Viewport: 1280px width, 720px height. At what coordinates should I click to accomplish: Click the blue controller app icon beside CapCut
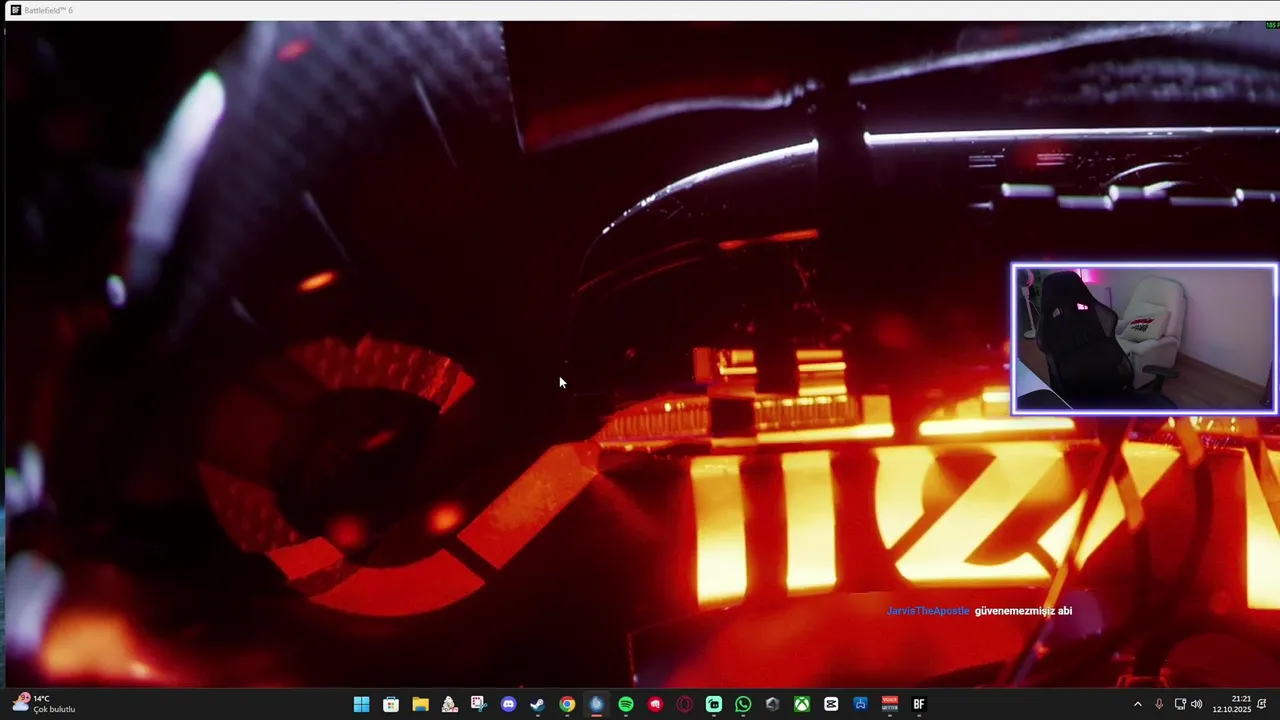point(860,704)
